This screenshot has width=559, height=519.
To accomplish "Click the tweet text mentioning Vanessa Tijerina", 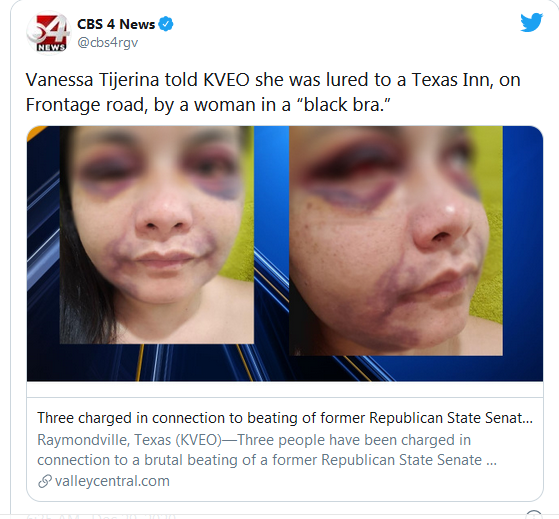I will click(x=273, y=79).
